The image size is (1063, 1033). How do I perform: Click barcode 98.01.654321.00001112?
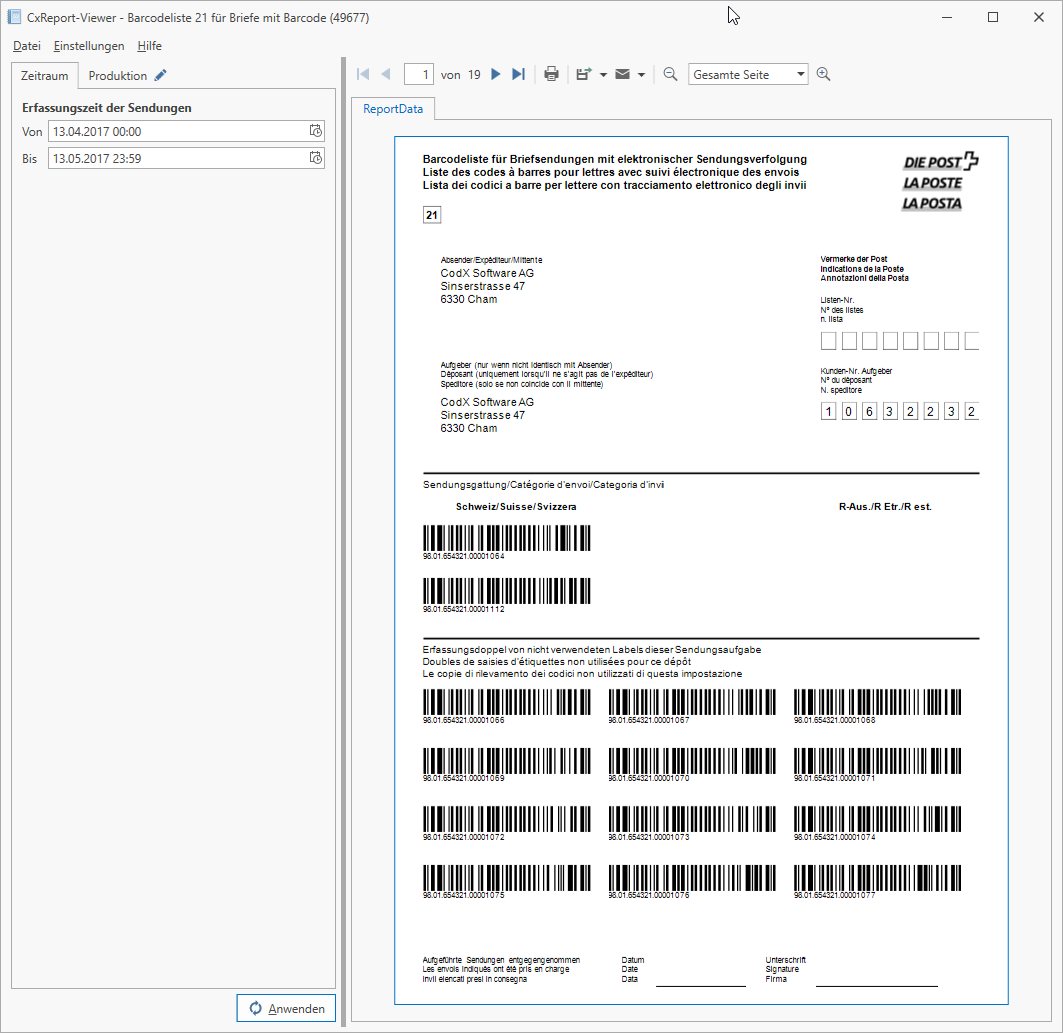point(506,591)
